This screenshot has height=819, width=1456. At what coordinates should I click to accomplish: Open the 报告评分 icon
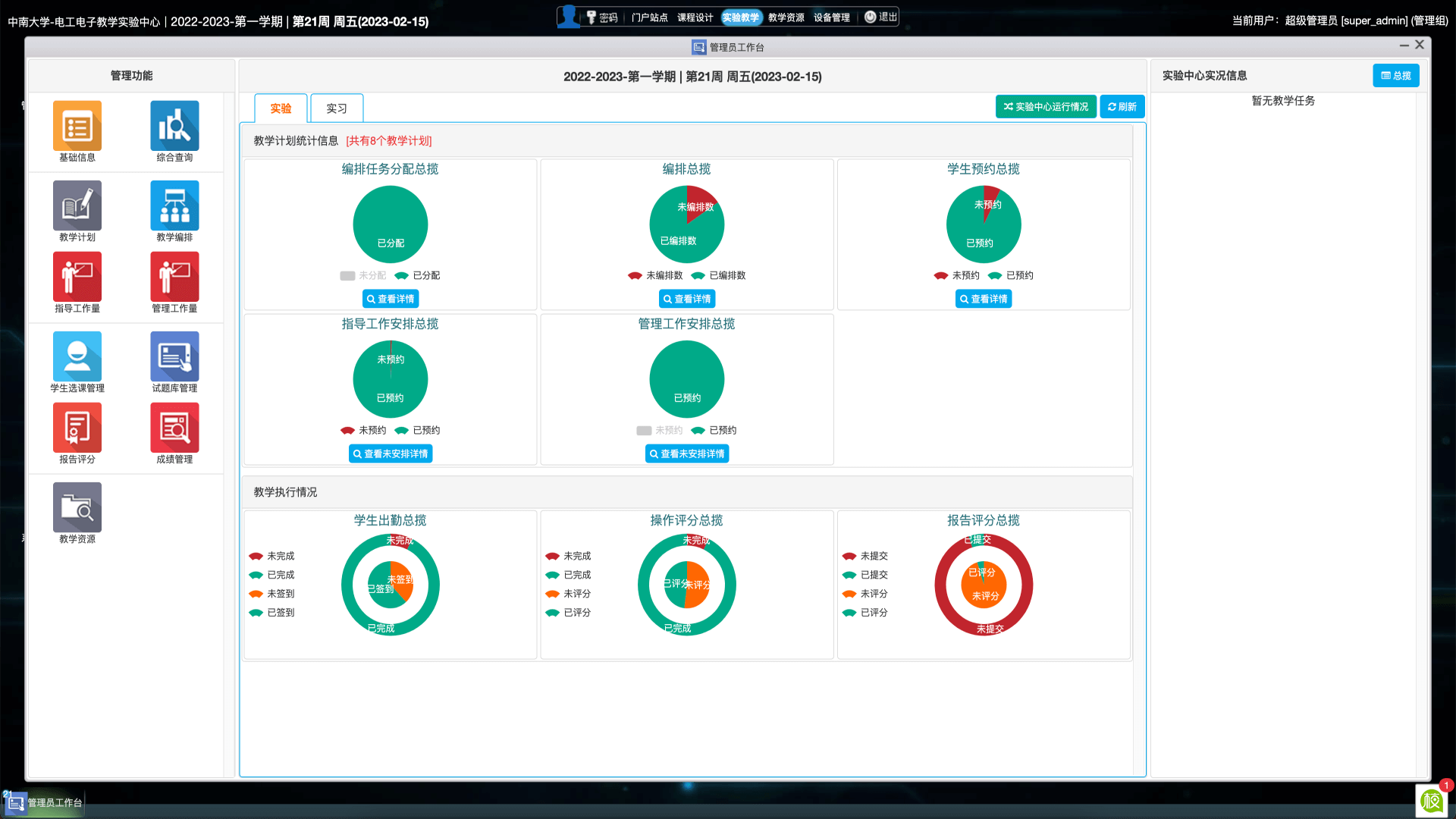coord(77,428)
